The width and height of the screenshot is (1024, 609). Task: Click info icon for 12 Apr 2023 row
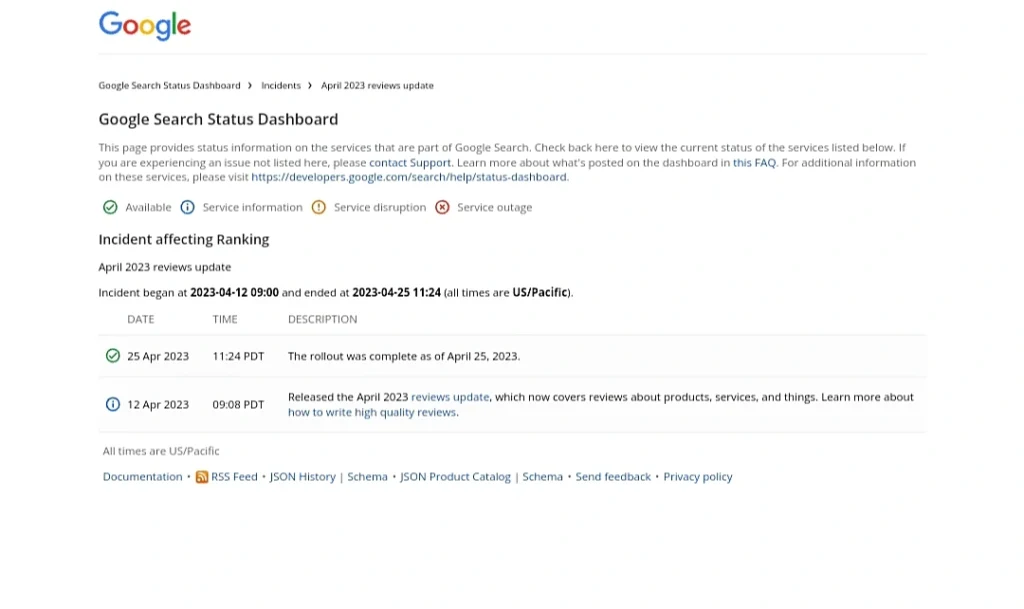(x=113, y=404)
